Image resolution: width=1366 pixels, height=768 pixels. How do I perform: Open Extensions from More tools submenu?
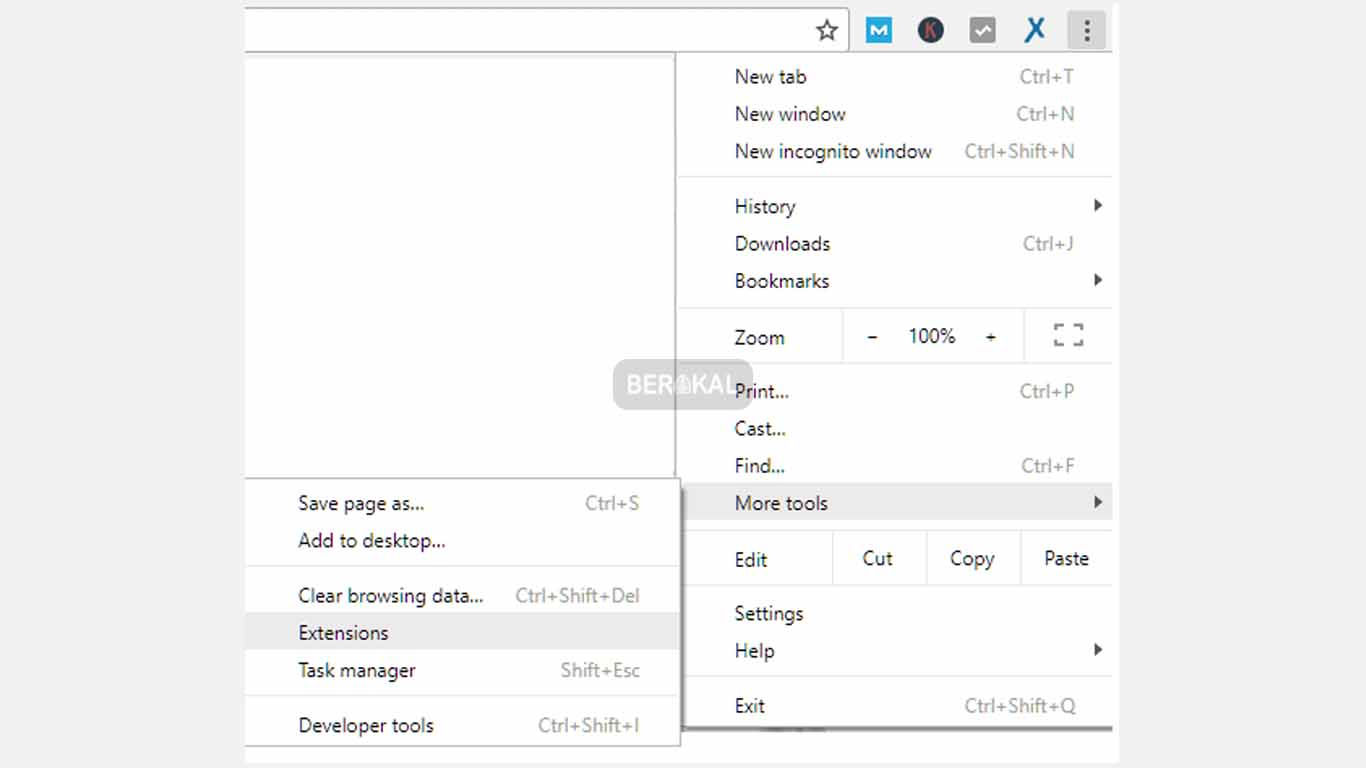(x=343, y=633)
